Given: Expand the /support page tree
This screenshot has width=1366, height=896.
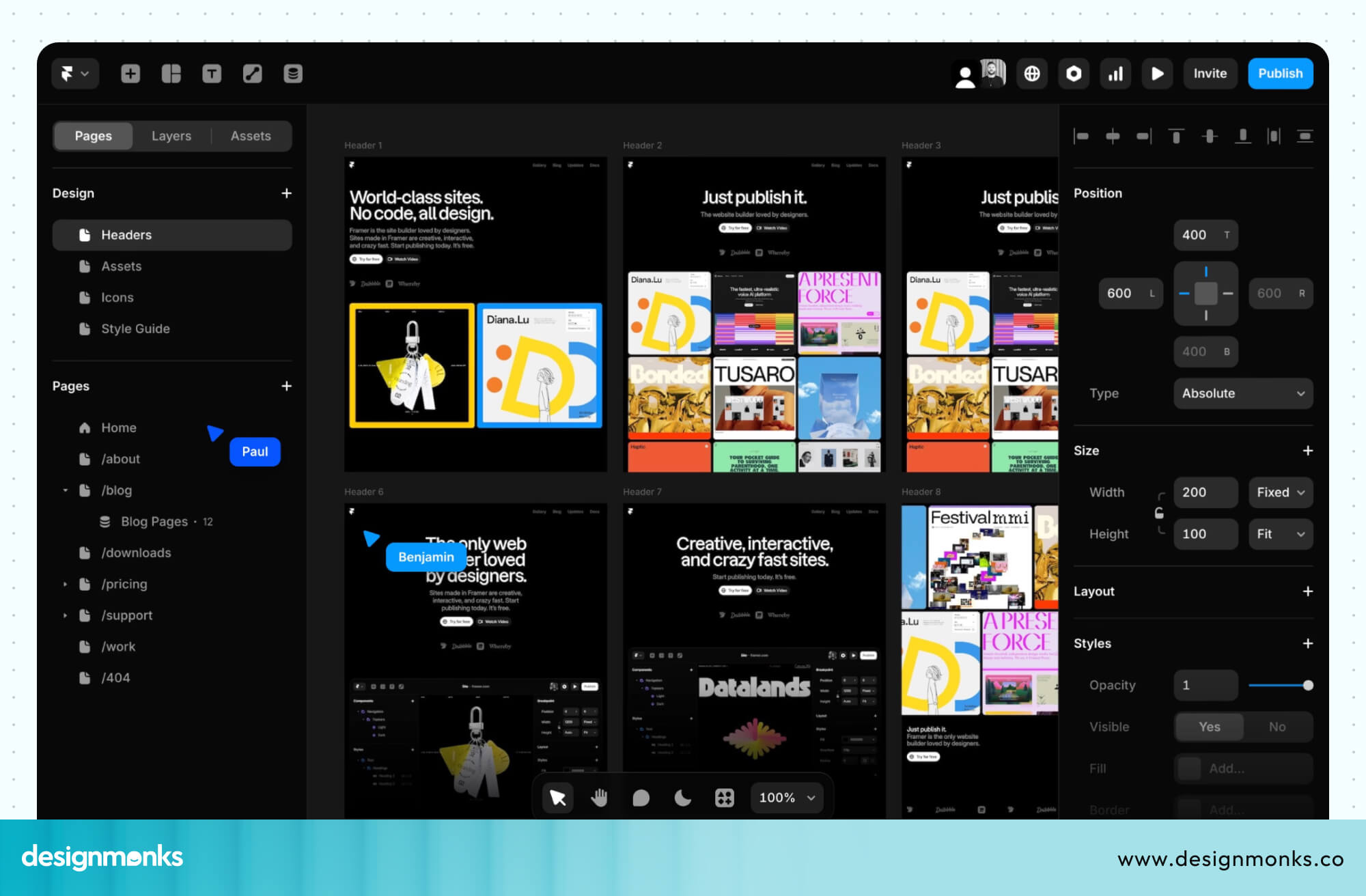Looking at the screenshot, I should pos(66,615).
